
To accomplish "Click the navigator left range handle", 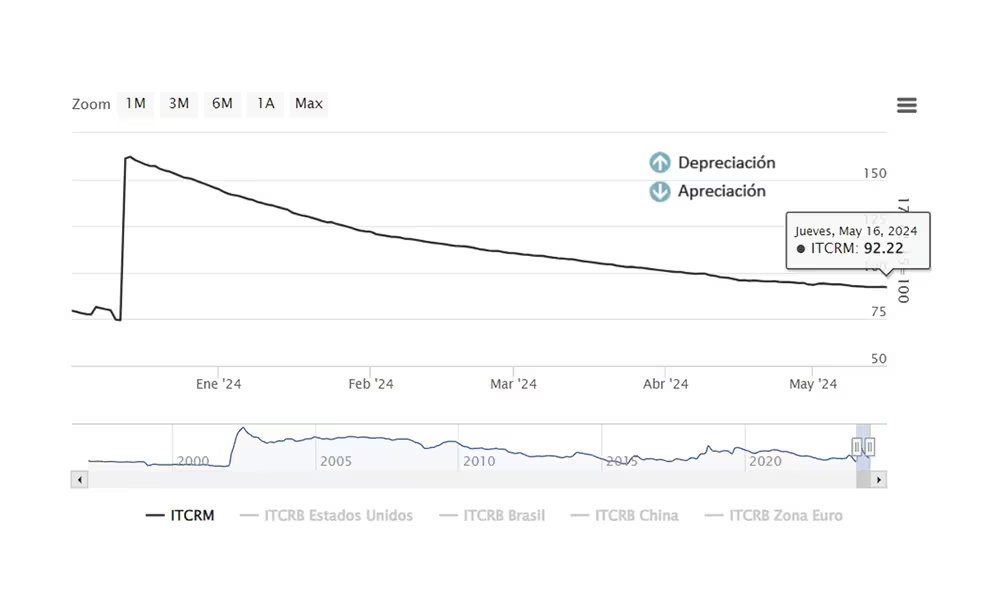I will (x=857, y=446).
